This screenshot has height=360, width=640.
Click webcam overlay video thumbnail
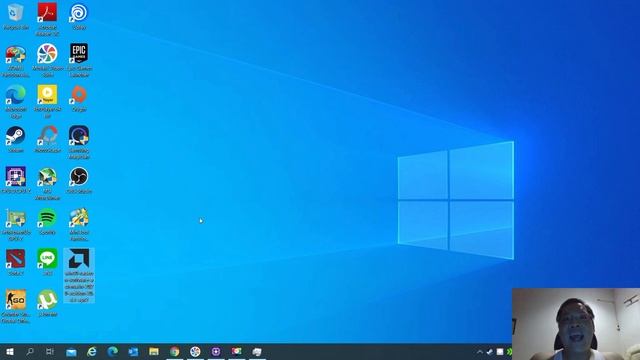(576, 324)
